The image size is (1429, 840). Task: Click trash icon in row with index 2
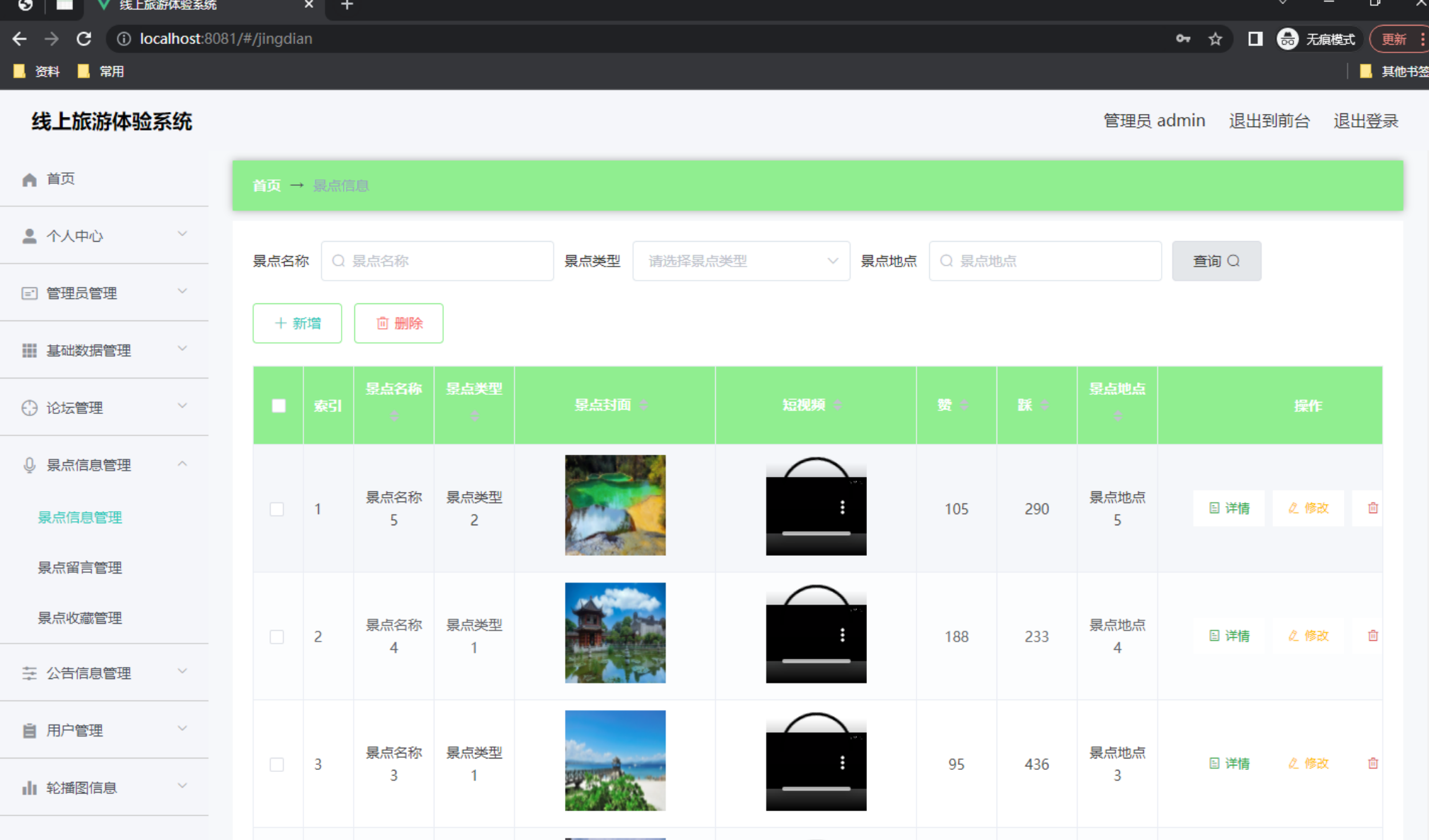point(1373,636)
